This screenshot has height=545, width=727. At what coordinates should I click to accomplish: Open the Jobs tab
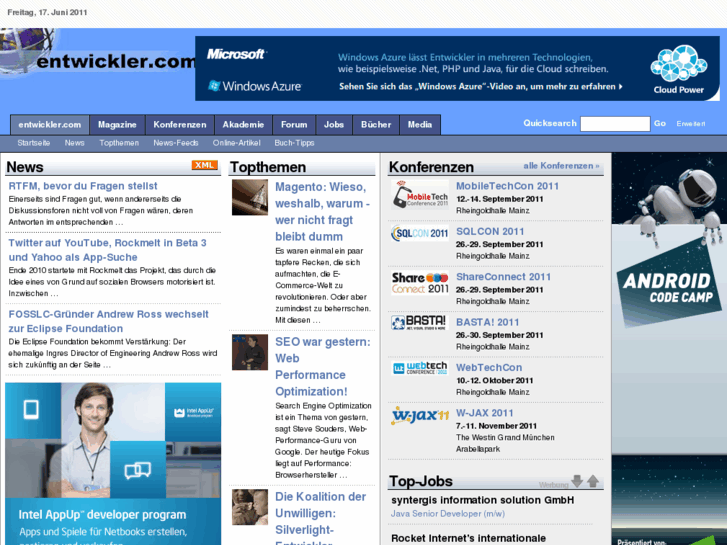pyautogui.click(x=334, y=125)
